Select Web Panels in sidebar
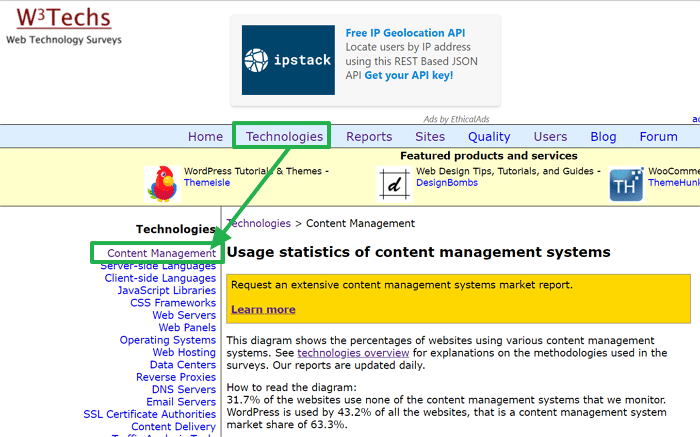The width and height of the screenshot is (700, 437). (187, 328)
